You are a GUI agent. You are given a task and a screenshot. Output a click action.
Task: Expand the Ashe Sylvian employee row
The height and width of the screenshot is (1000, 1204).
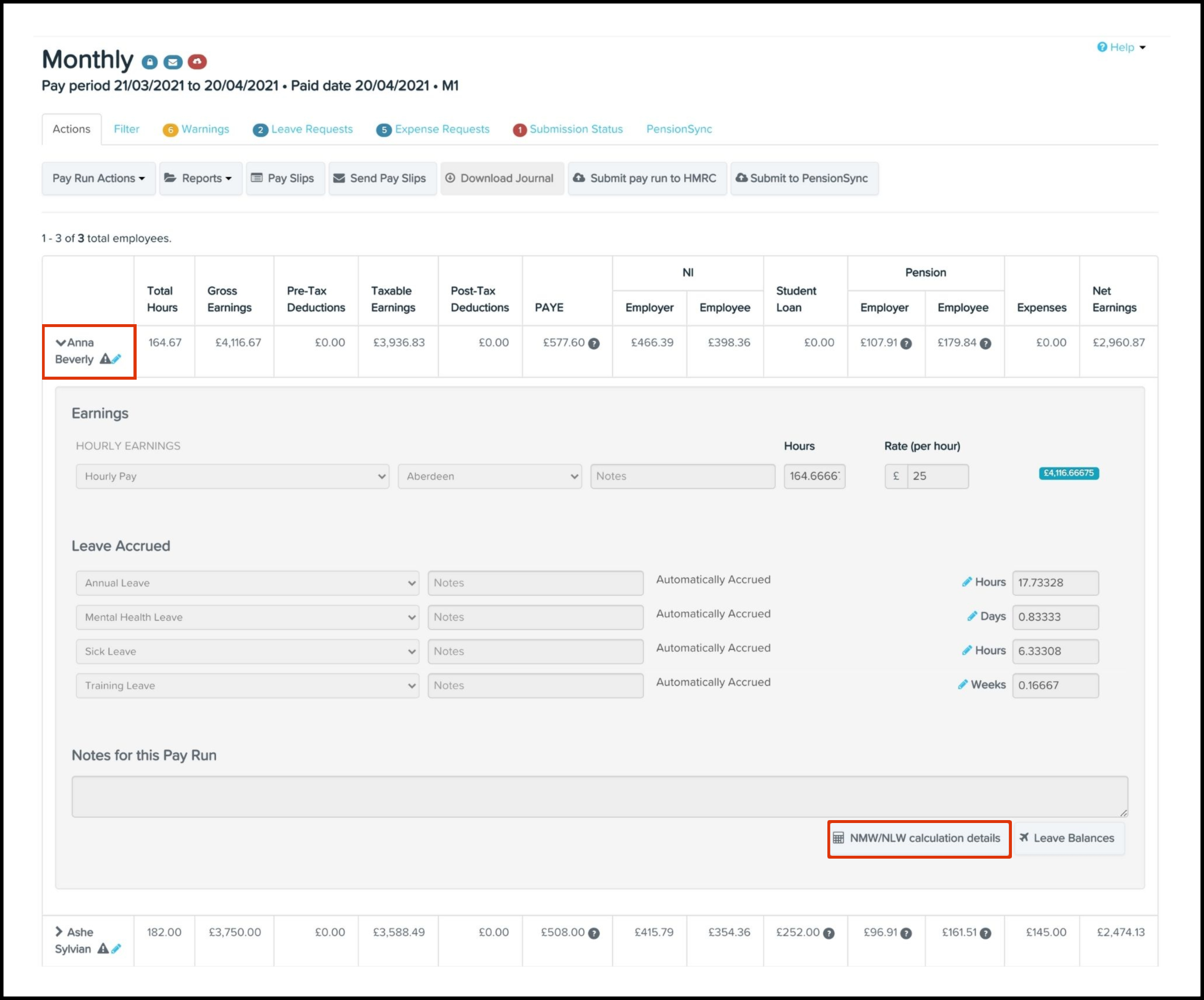59,931
